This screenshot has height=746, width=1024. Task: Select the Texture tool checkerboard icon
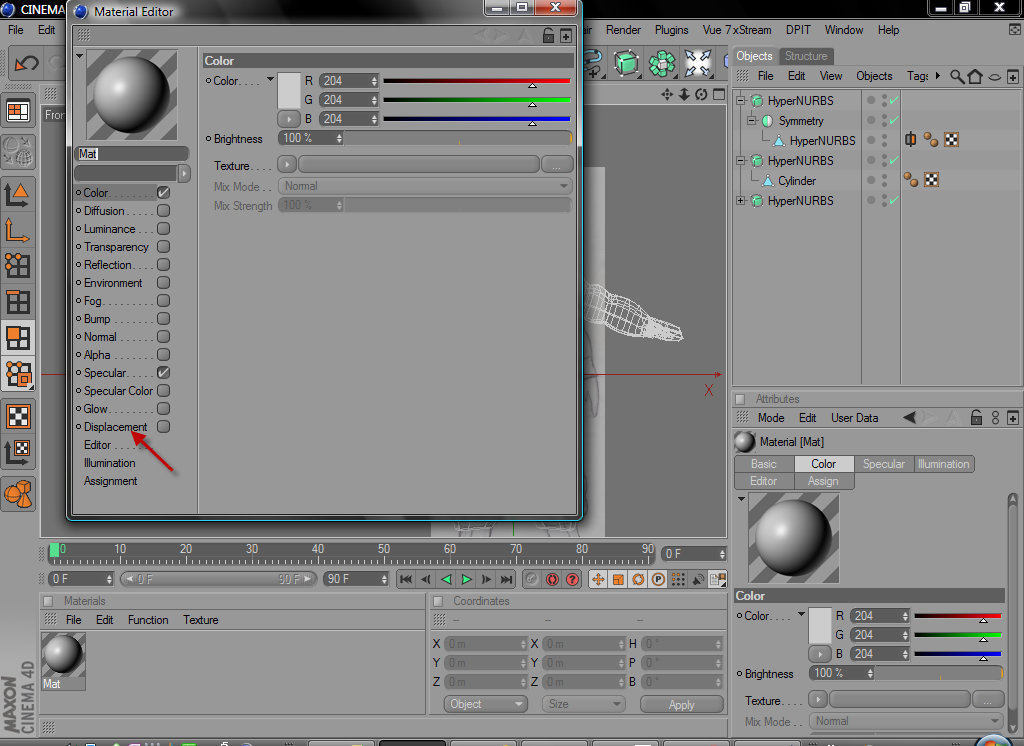tap(18, 416)
